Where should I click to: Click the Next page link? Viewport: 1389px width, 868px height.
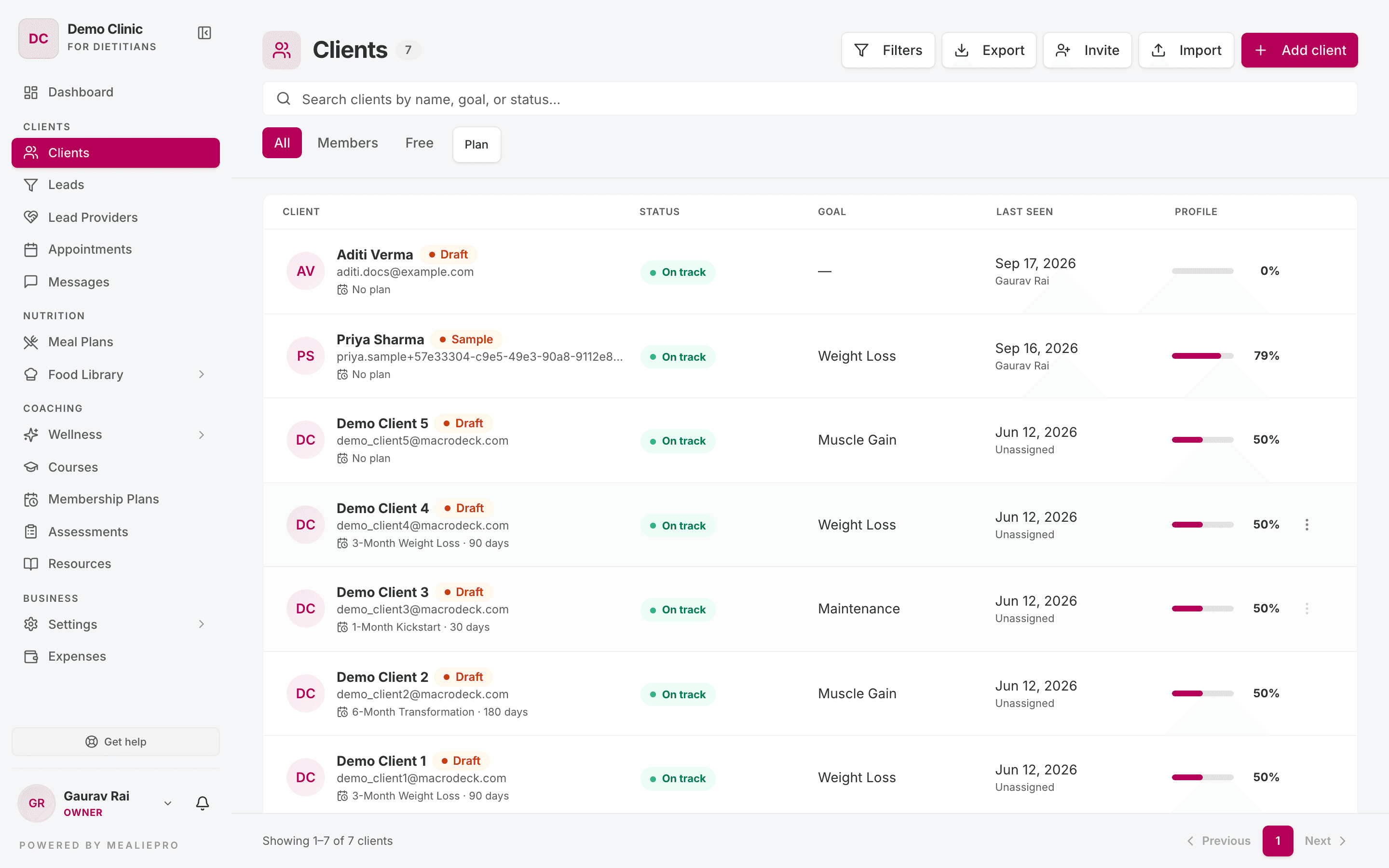click(1325, 841)
